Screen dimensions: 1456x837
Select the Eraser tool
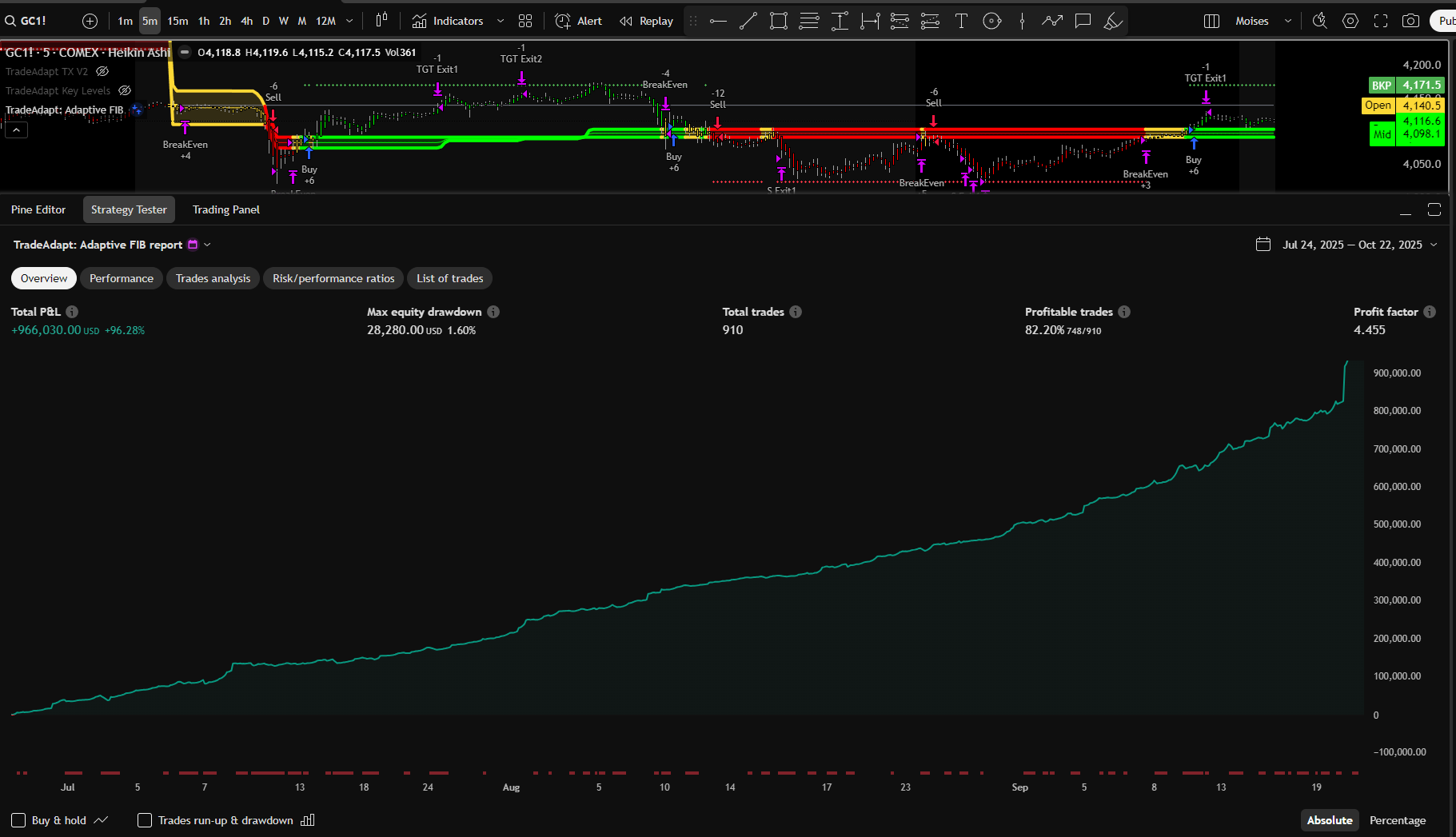[1113, 21]
